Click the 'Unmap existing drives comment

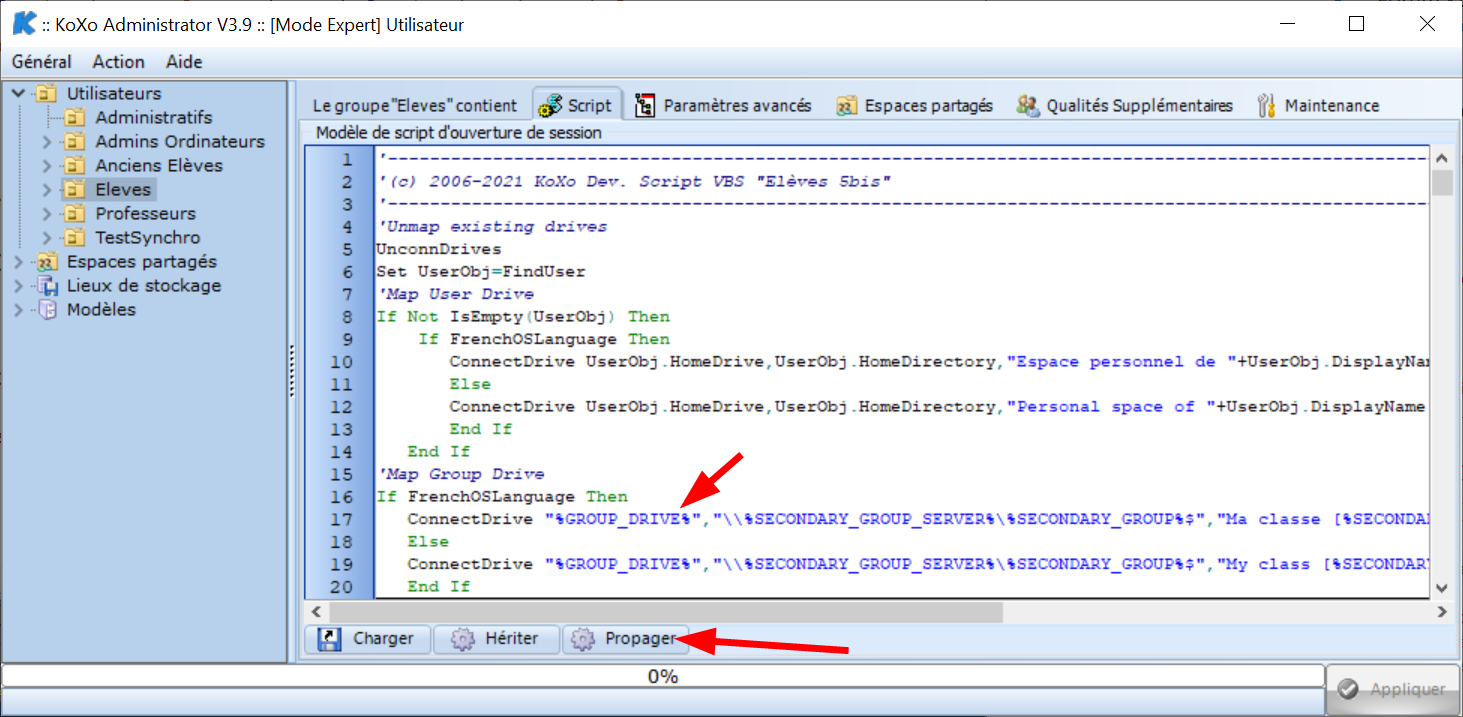pyautogui.click(x=492, y=226)
